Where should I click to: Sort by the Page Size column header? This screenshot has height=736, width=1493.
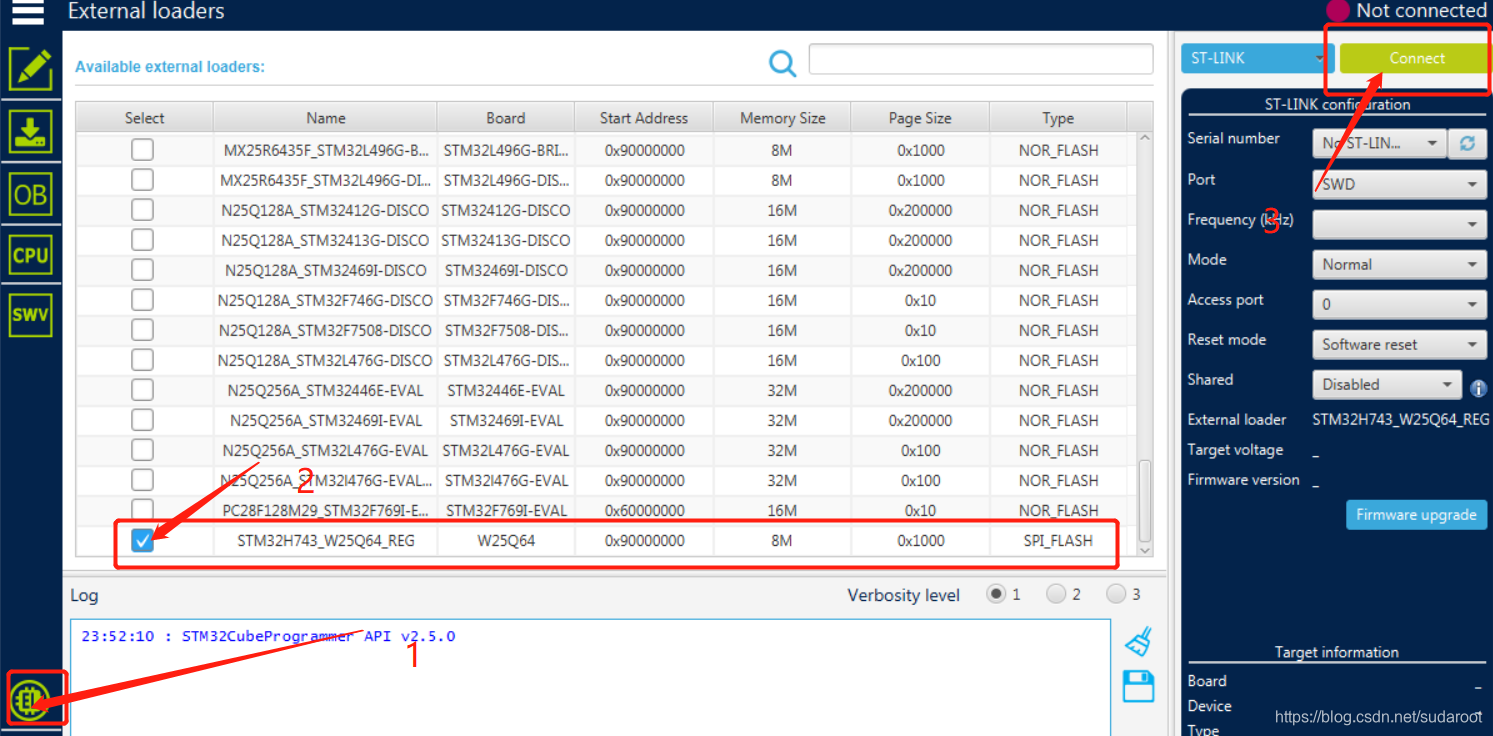tap(920, 118)
